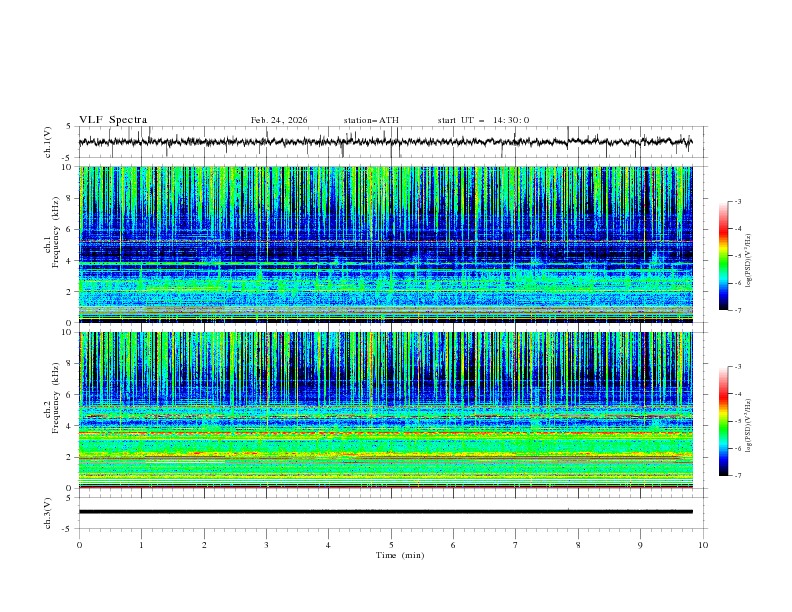
Task: Click the "4" tick on the time axis
Action: click(328, 545)
